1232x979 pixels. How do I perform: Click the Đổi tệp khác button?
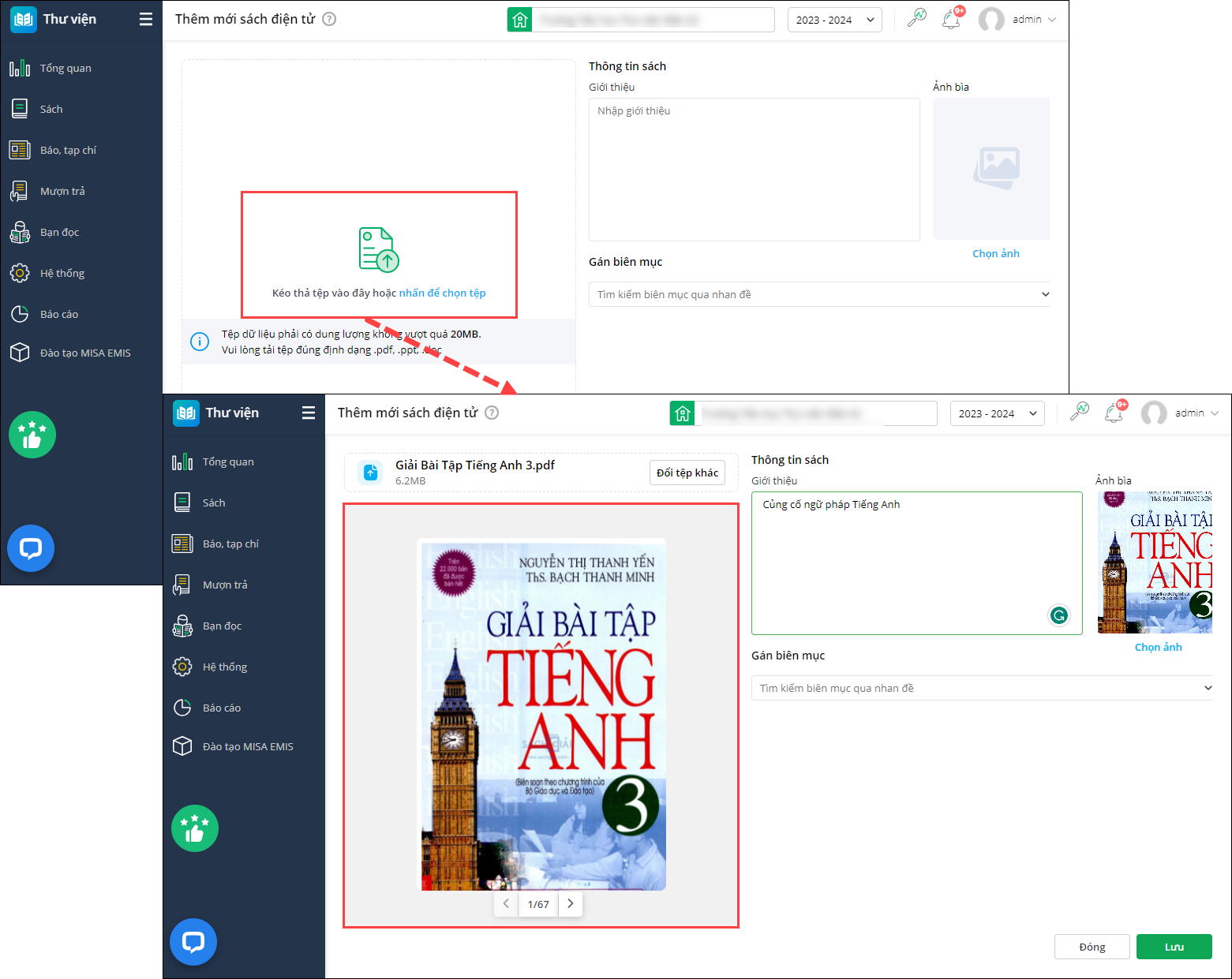coord(687,473)
